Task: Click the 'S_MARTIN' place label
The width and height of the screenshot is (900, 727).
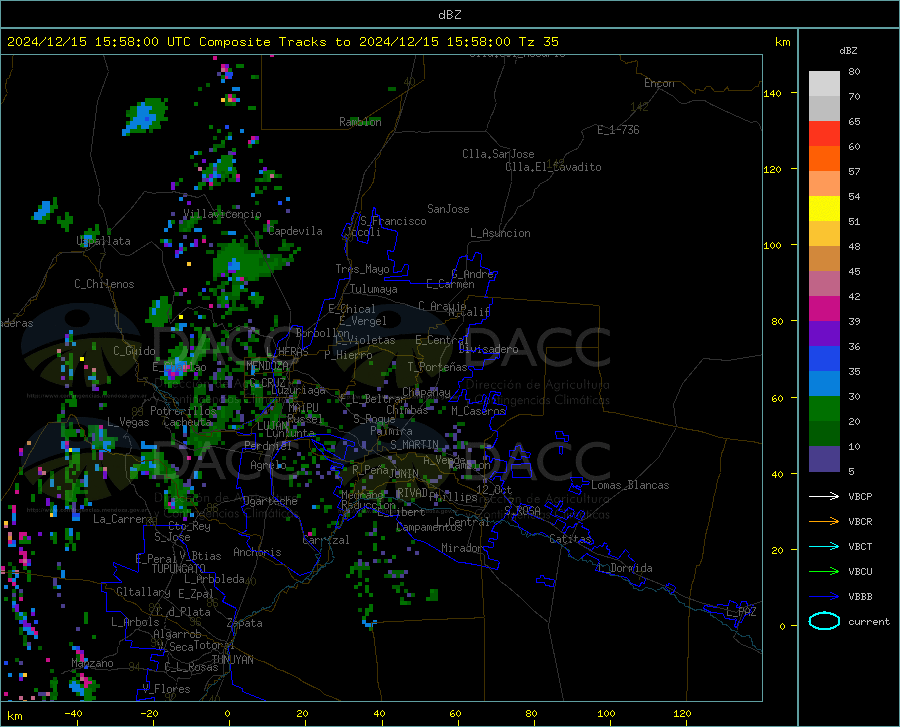Action: click(x=414, y=445)
